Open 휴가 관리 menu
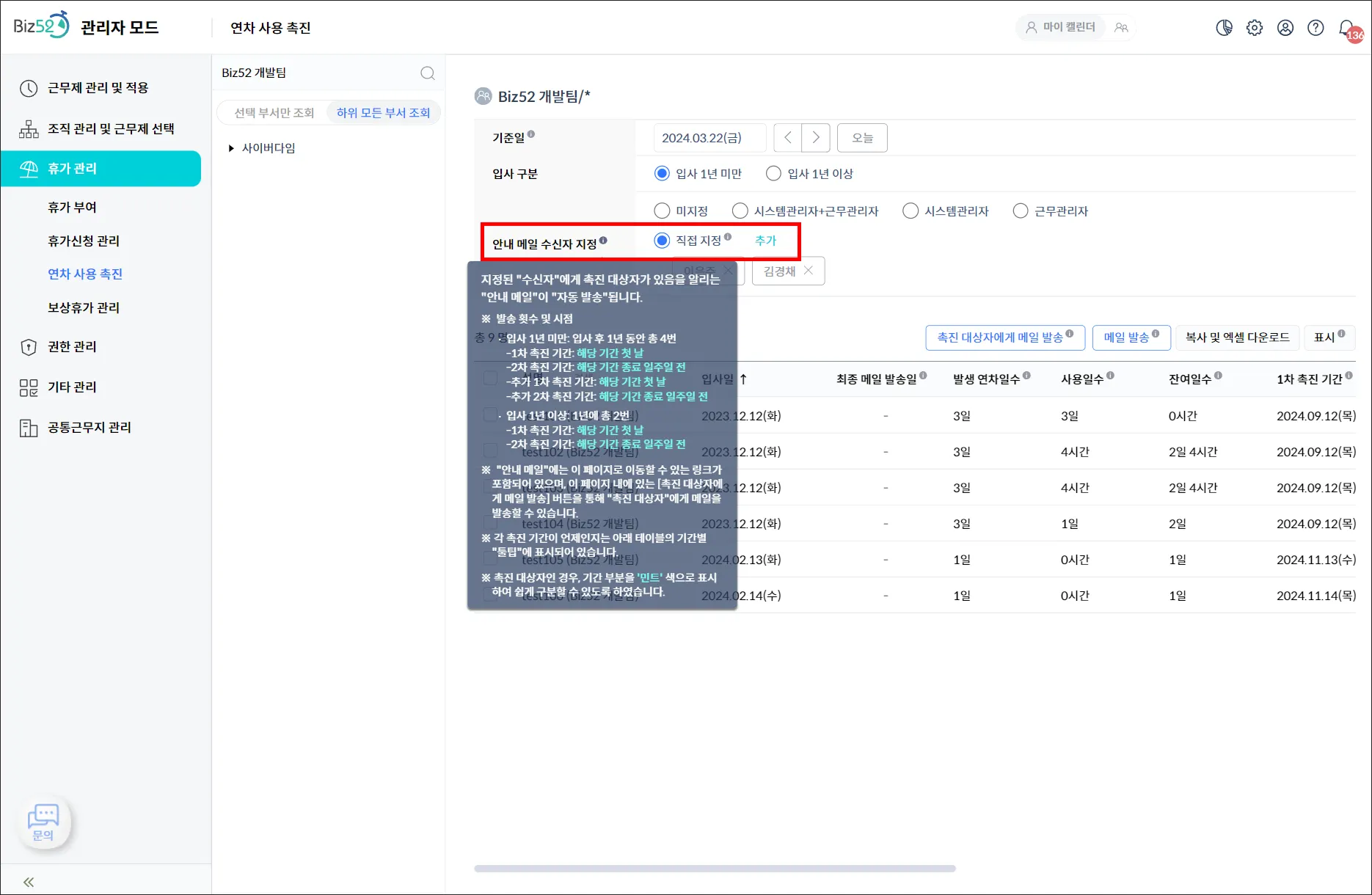This screenshot has width=1372, height=895. click(101, 169)
